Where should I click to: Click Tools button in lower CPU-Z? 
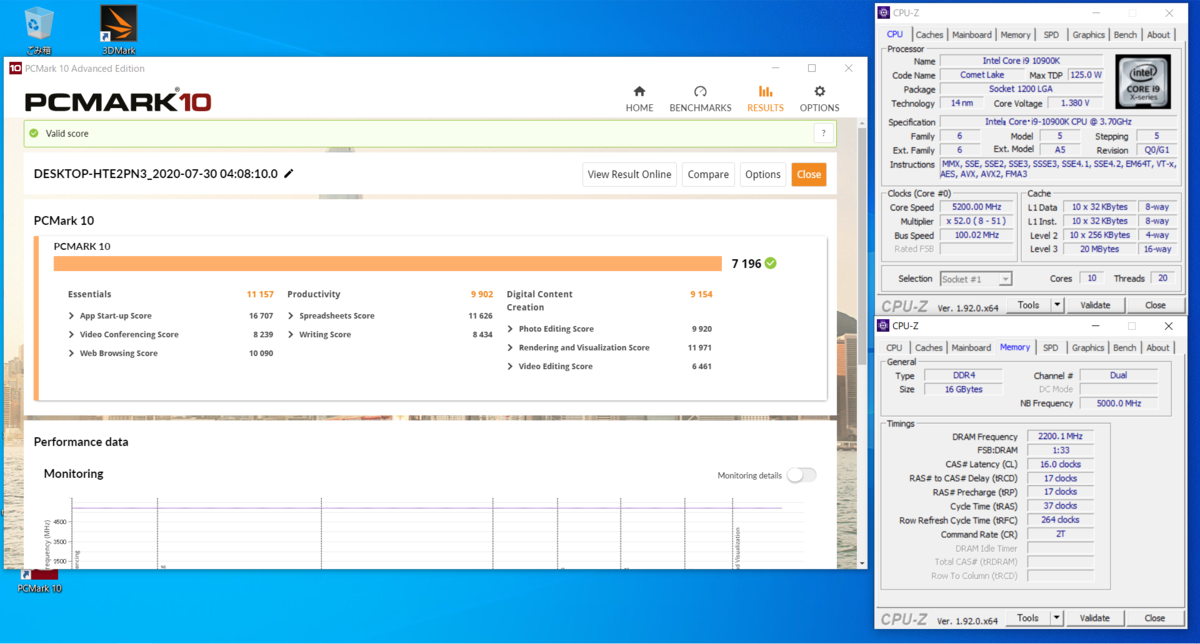[1028, 618]
